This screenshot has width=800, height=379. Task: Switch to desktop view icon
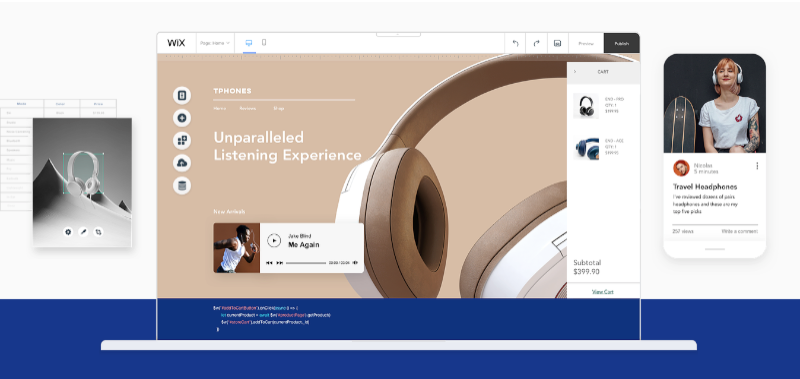pyautogui.click(x=249, y=43)
